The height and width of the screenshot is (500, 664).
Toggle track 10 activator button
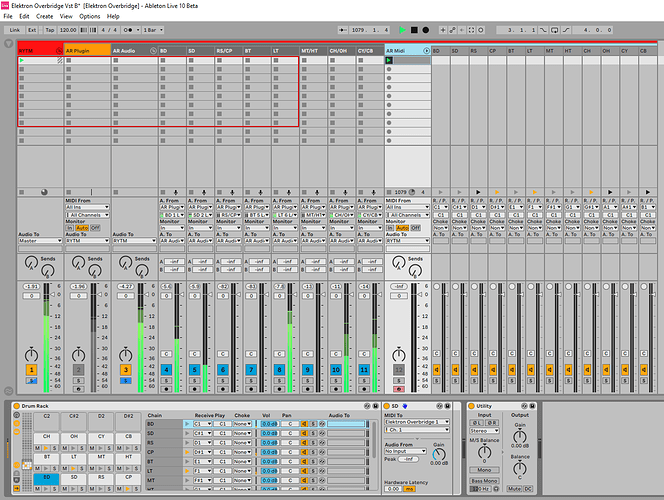336,370
